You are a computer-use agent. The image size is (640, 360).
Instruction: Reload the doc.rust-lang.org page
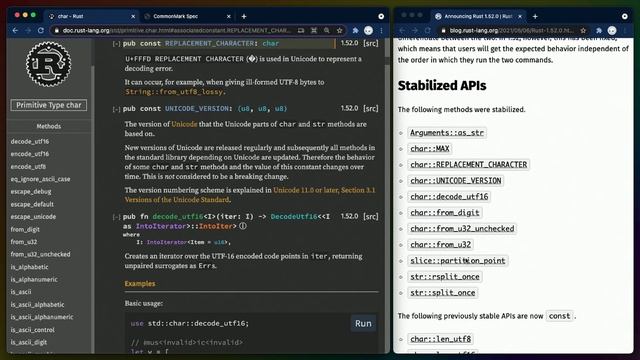pos(41,31)
